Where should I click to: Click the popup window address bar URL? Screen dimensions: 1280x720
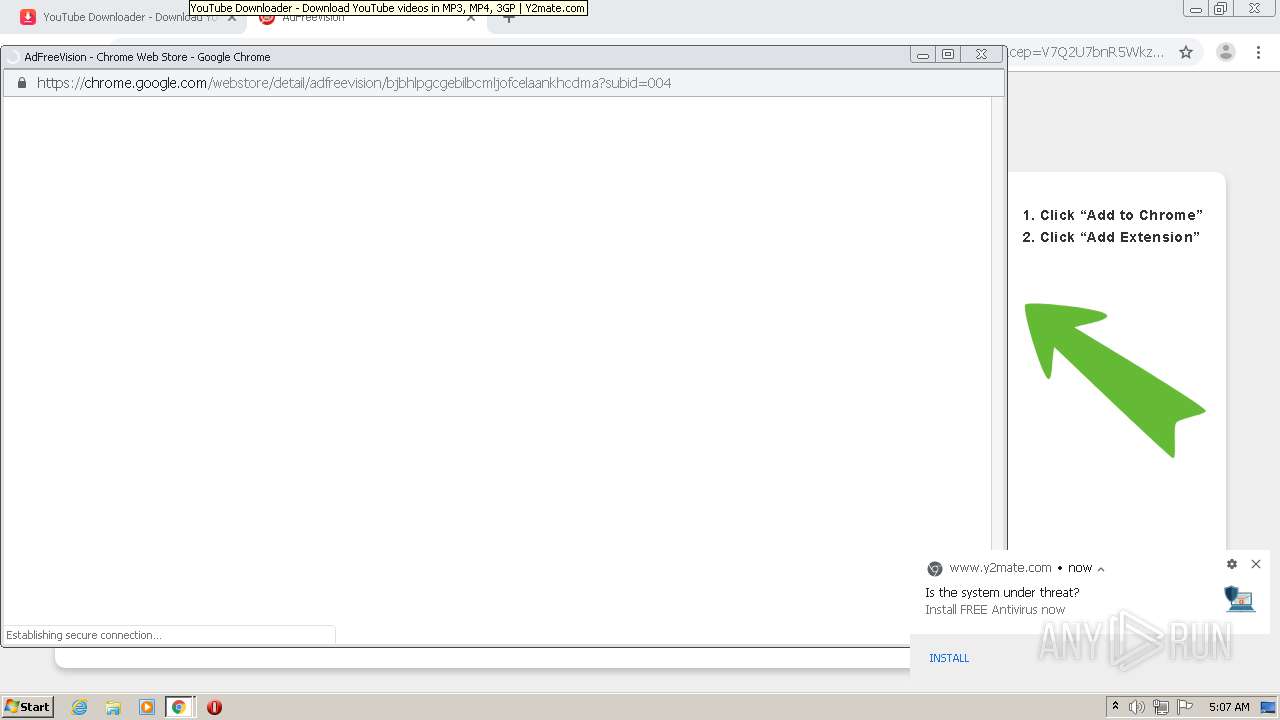click(x=354, y=83)
